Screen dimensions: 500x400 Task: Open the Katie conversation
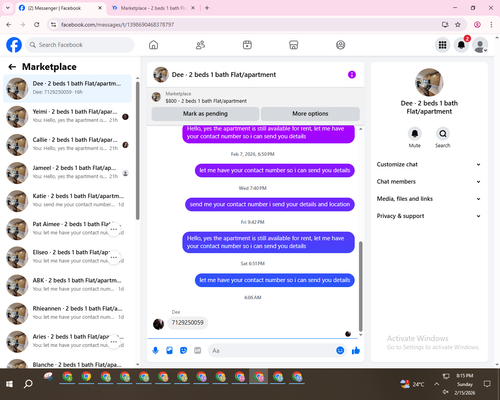(x=67, y=201)
